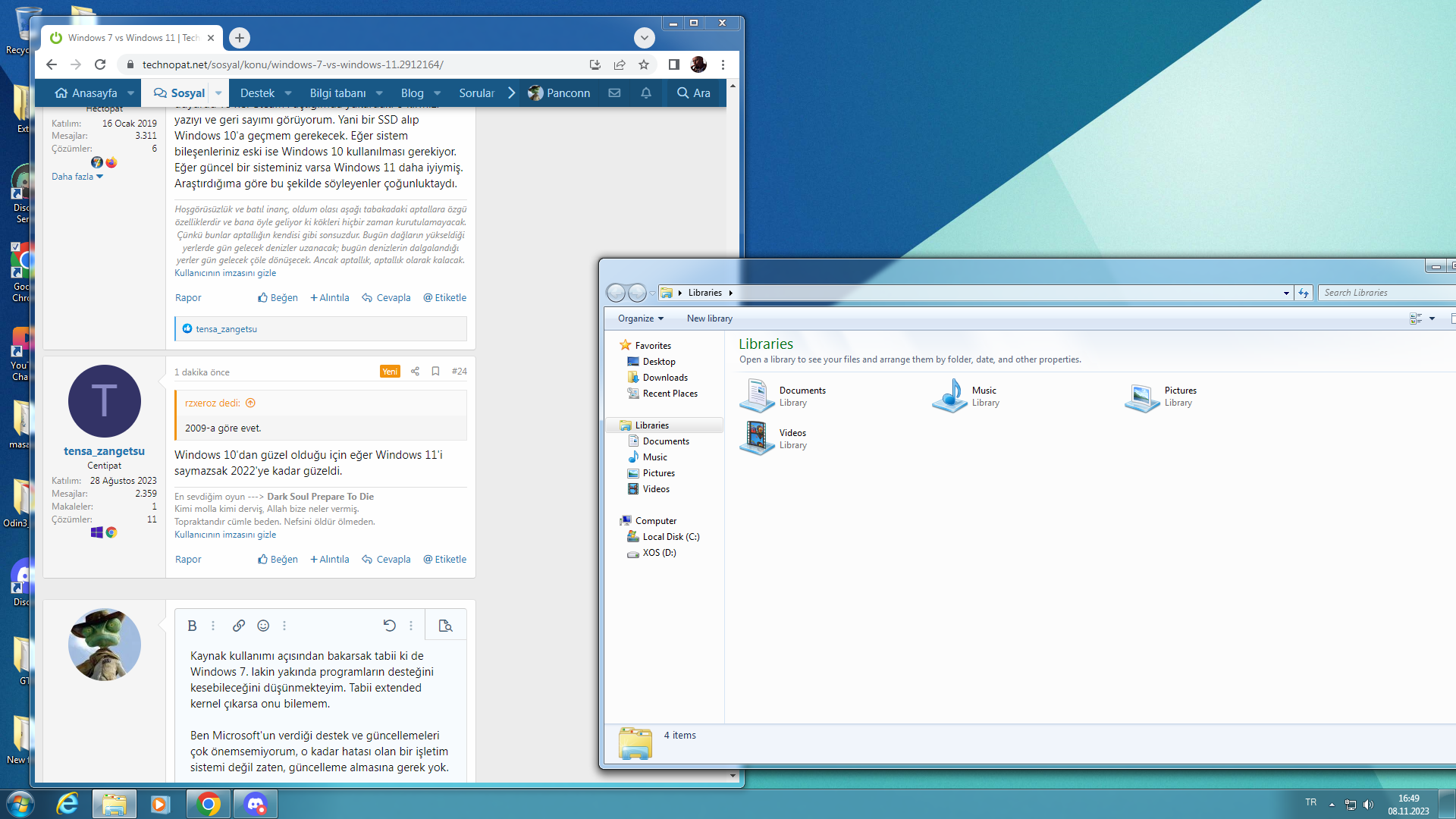
Task: Toggle the editor preview icon
Action: [x=445, y=626]
